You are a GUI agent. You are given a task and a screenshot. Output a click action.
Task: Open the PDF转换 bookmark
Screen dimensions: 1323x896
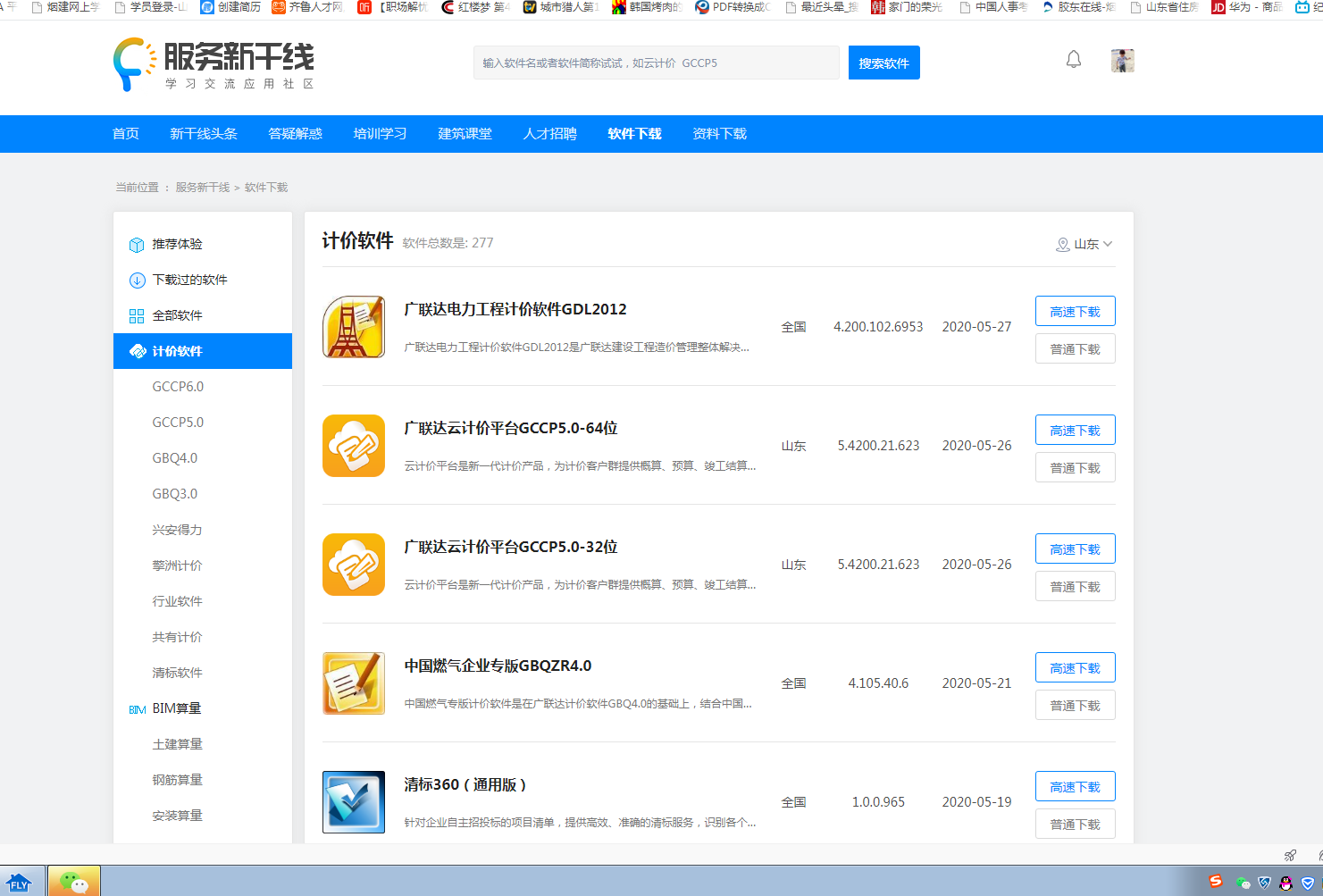(x=733, y=7)
